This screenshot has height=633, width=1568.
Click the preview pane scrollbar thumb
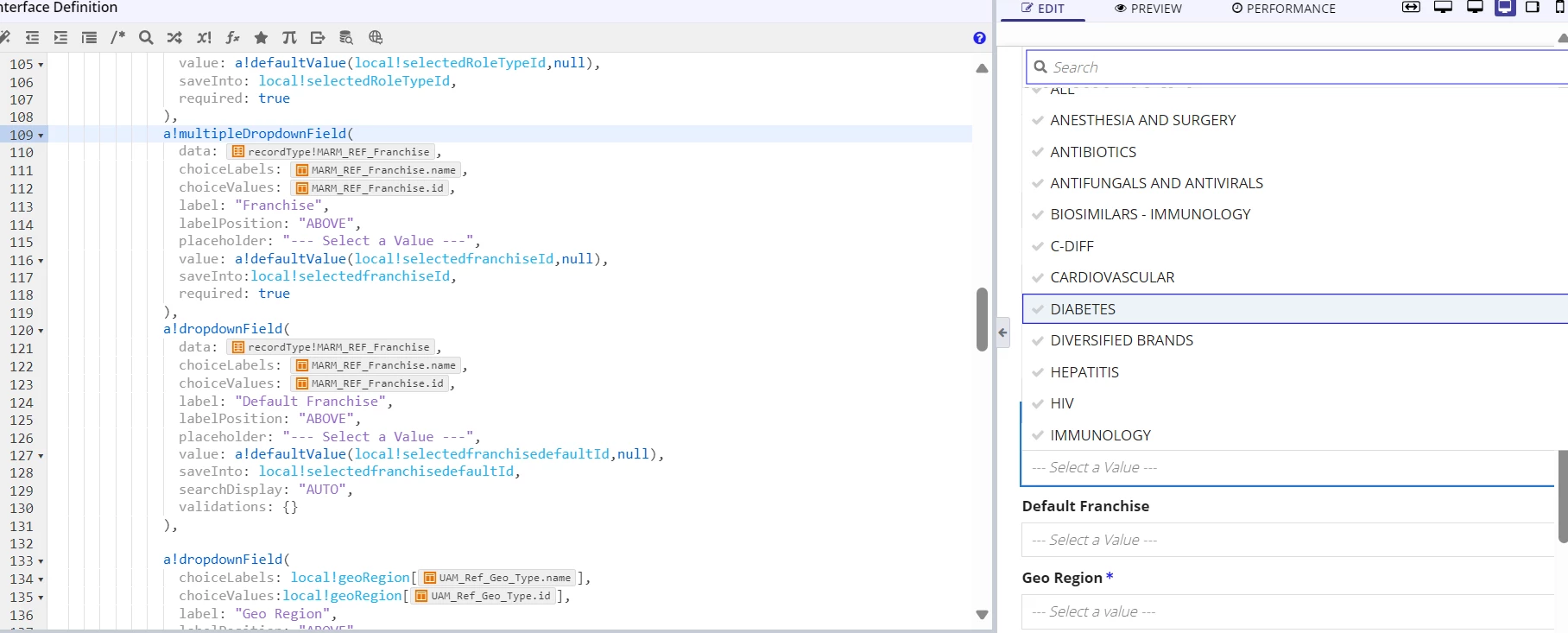[1563, 497]
